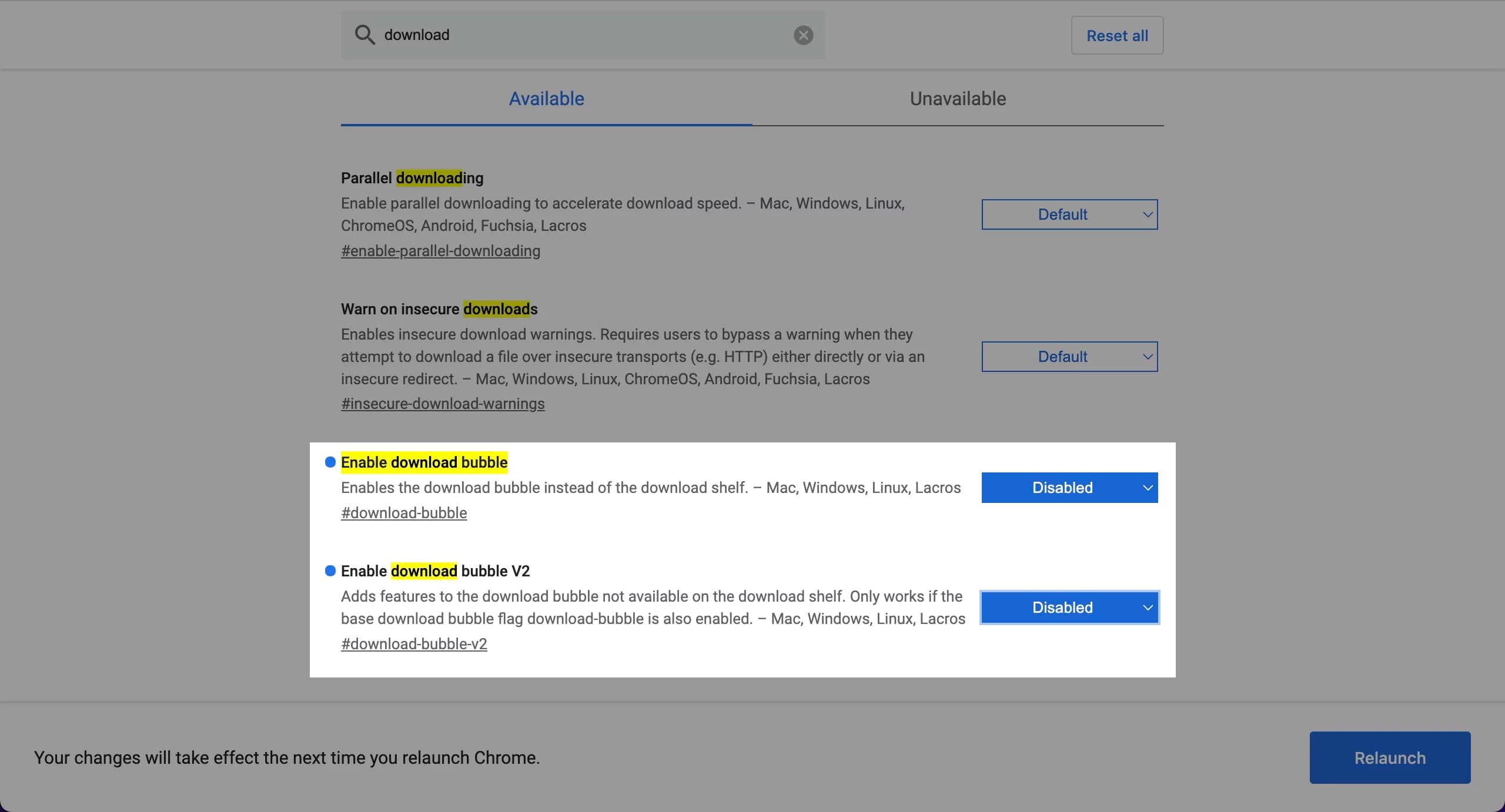Viewport: 1505px width, 812px height.
Task: Open #insecure-download-warnings link
Action: 443,404
